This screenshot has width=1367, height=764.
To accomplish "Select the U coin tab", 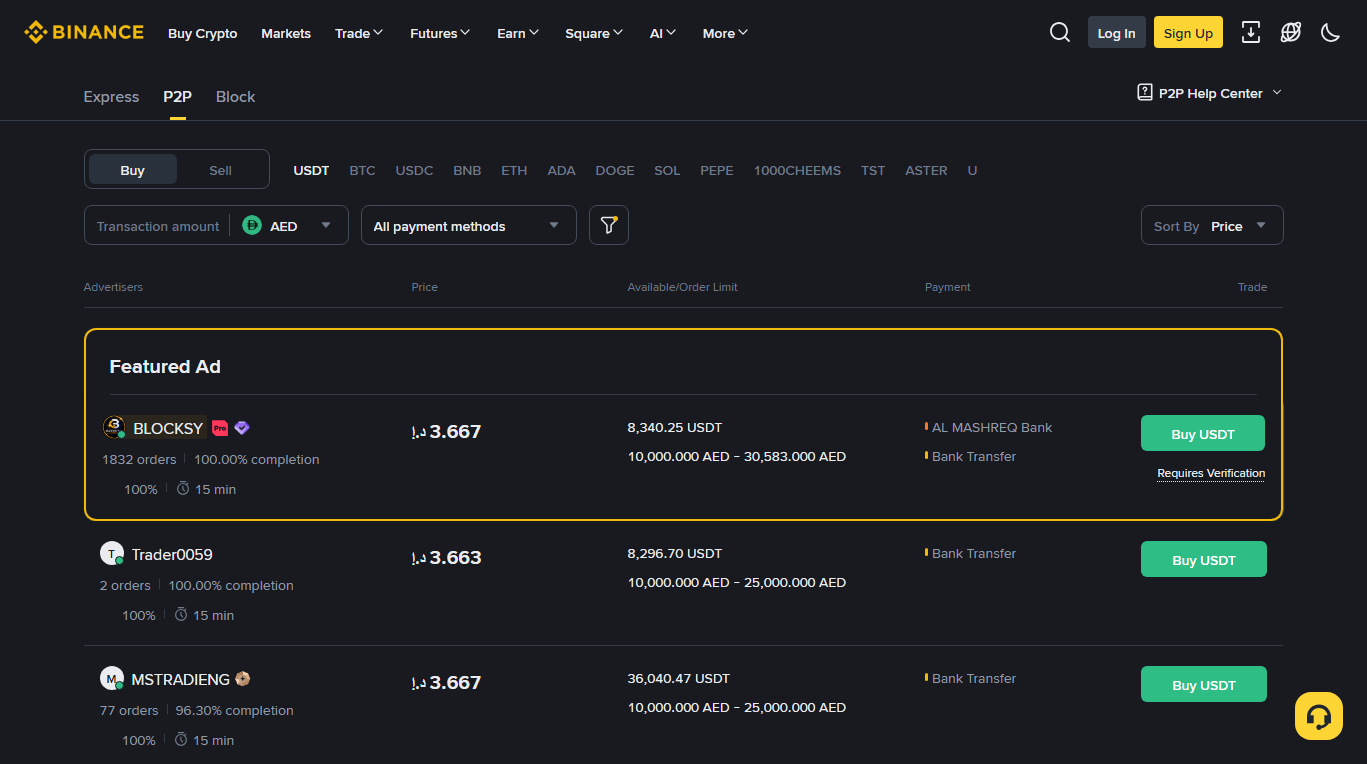I will tap(972, 170).
